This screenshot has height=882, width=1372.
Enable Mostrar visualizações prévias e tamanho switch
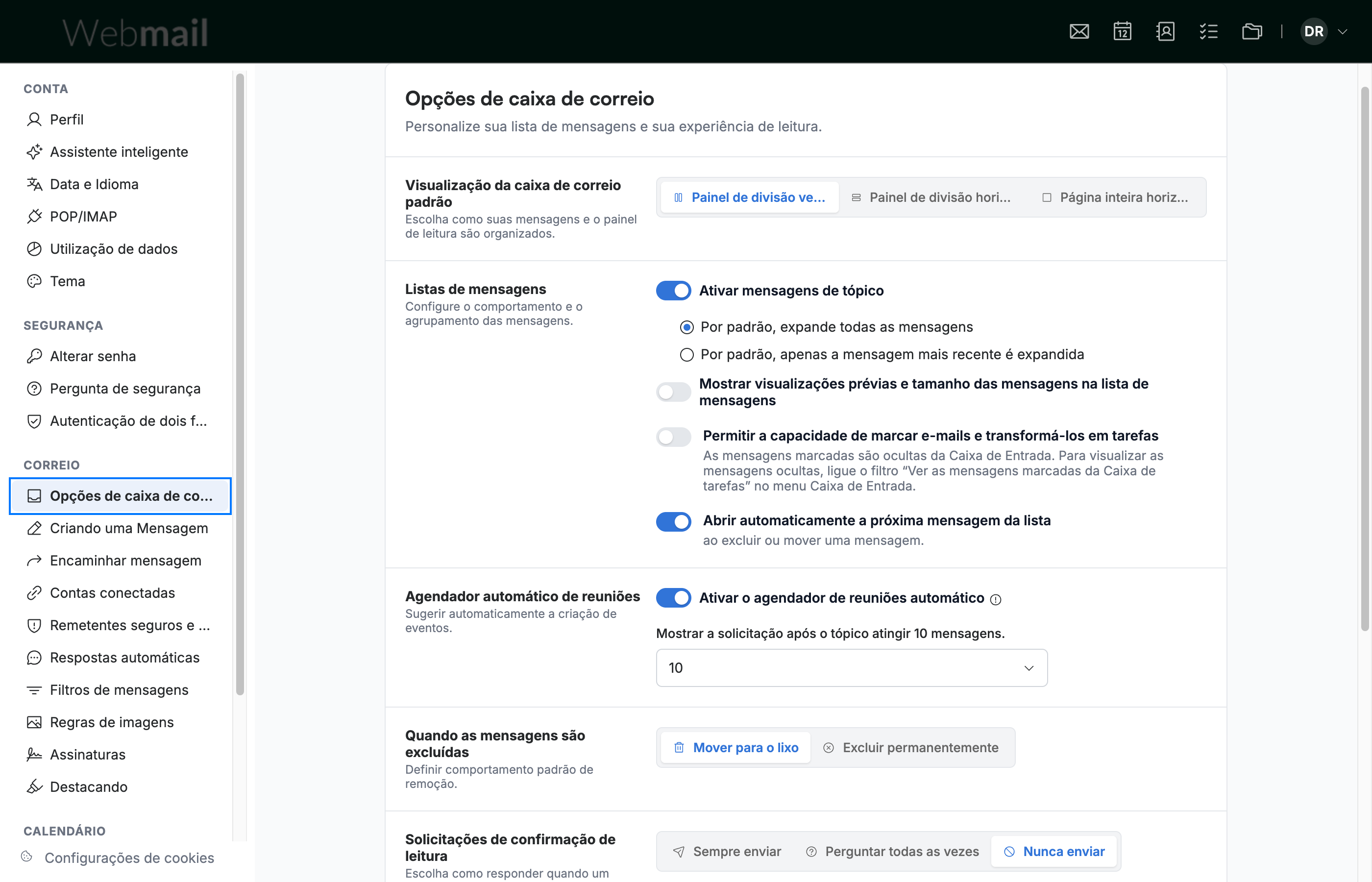tap(673, 392)
